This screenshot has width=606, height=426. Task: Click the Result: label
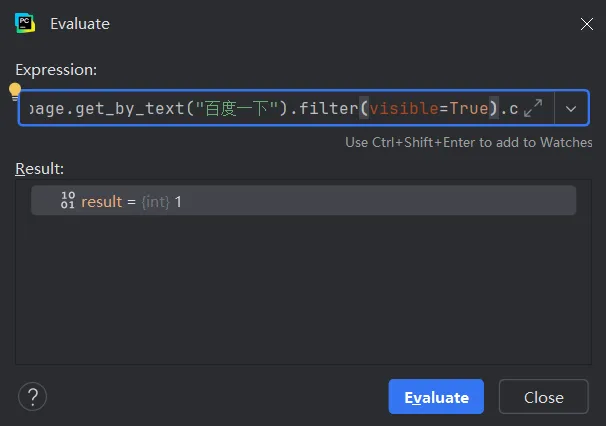(39, 168)
